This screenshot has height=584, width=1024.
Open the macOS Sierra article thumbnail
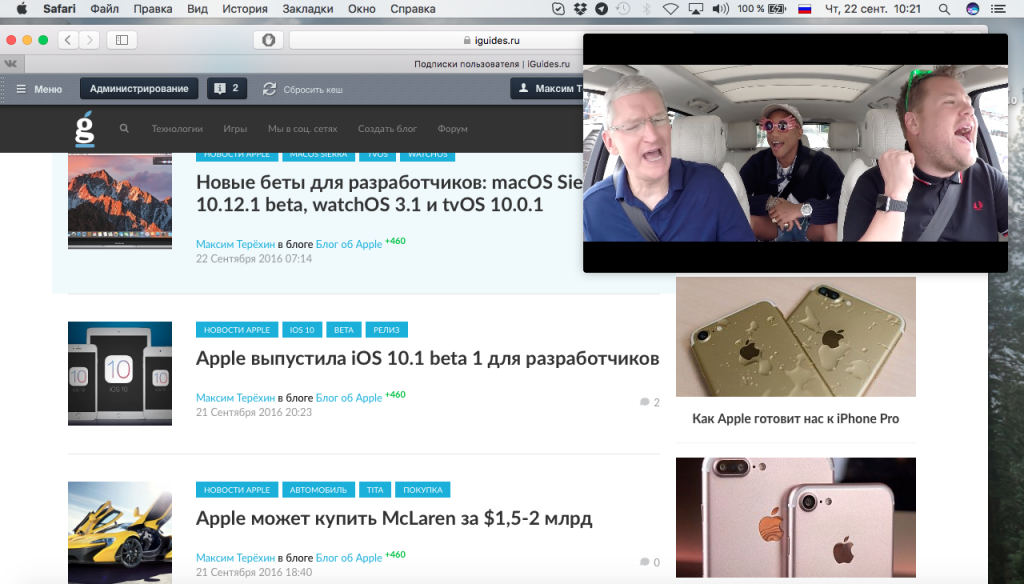(x=120, y=201)
